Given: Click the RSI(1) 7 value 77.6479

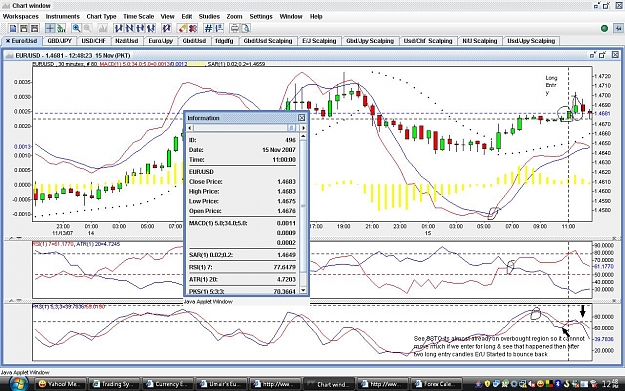Looking at the screenshot, I should pyautogui.click(x=285, y=267).
